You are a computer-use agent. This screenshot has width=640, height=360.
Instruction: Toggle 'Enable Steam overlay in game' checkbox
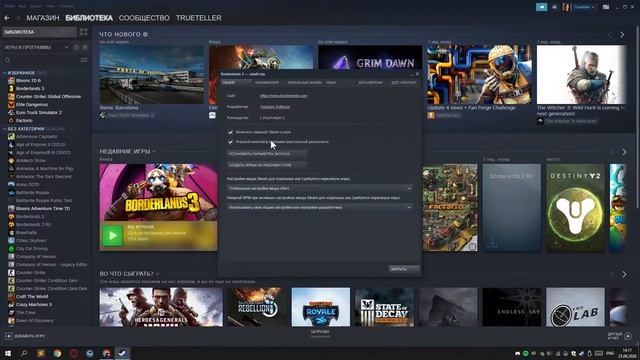pyautogui.click(x=230, y=132)
